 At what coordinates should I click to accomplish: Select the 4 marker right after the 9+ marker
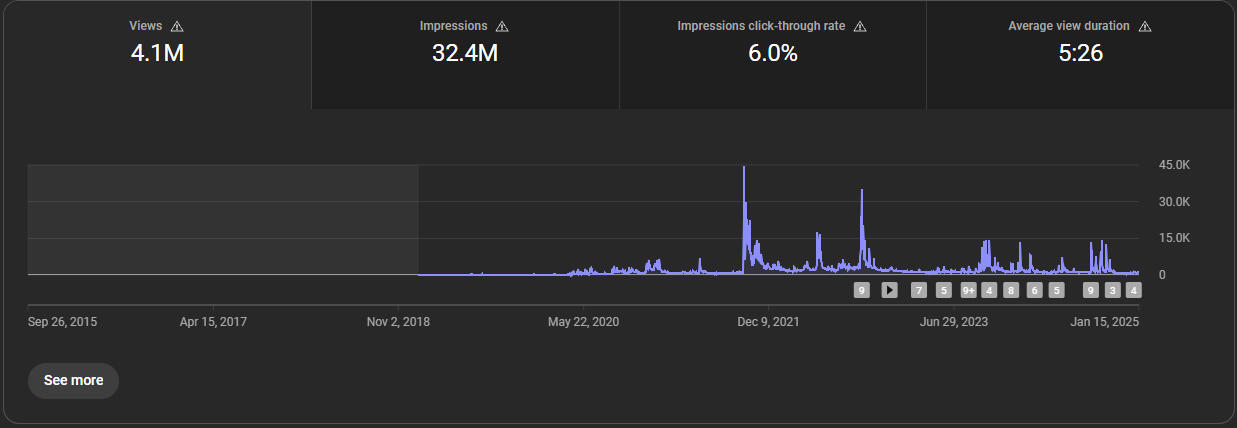[989, 290]
